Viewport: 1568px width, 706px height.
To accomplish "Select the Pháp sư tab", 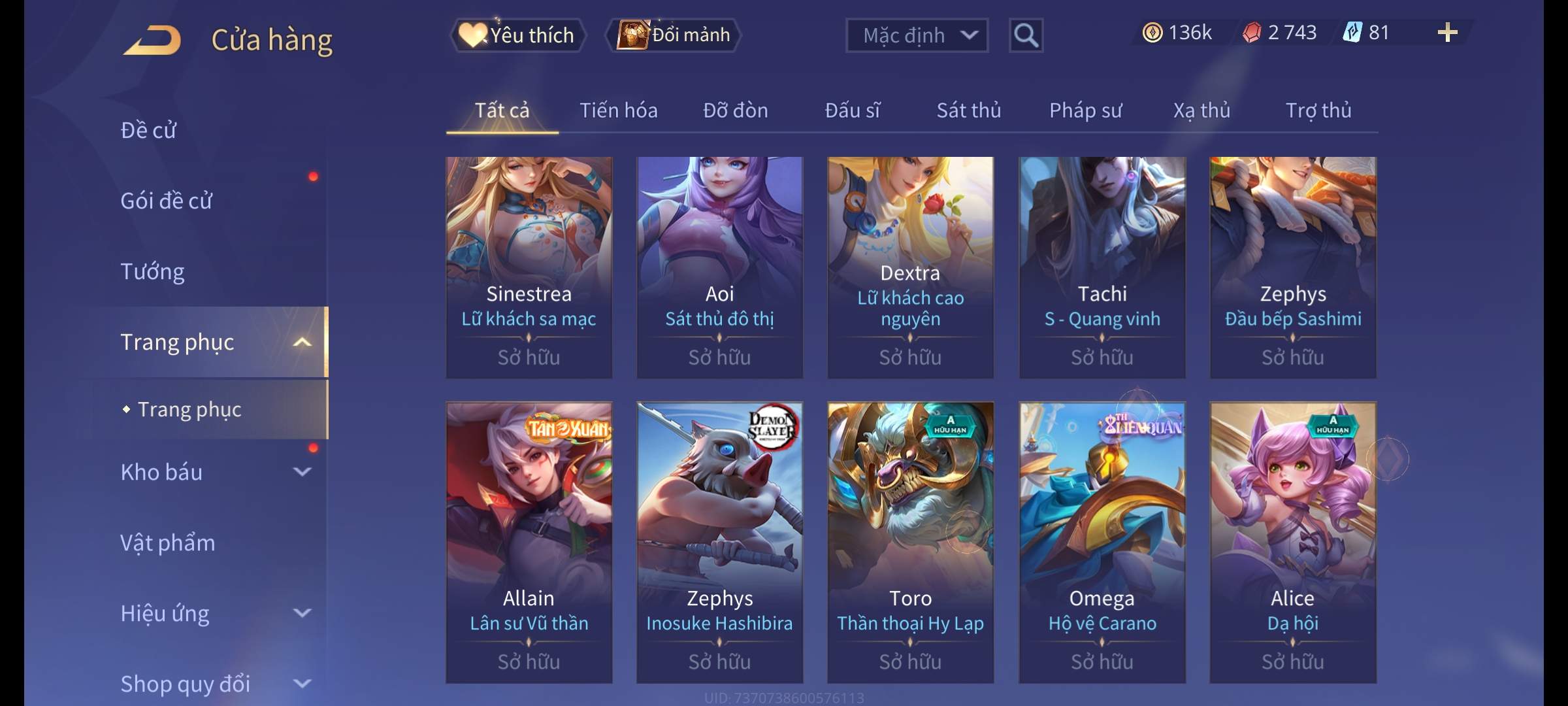I will pos(1085,110).
